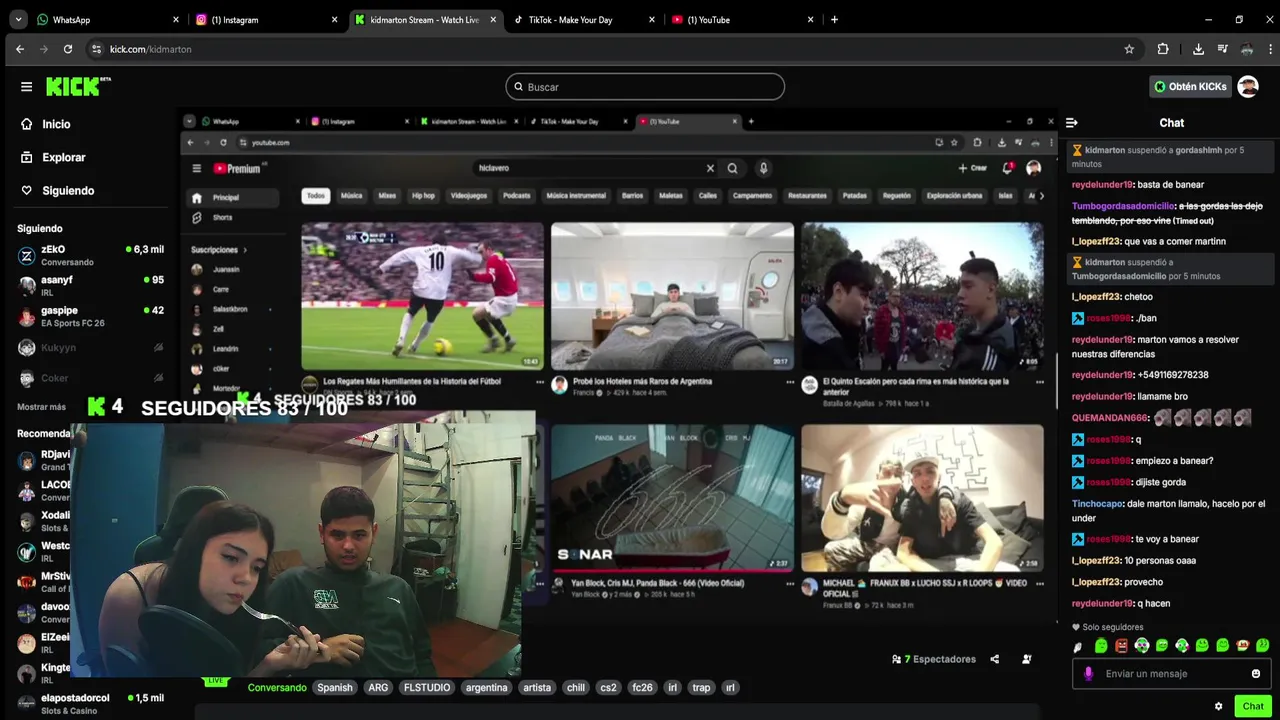
Task: Select the chill stream tag
Action: coord(576,688)
